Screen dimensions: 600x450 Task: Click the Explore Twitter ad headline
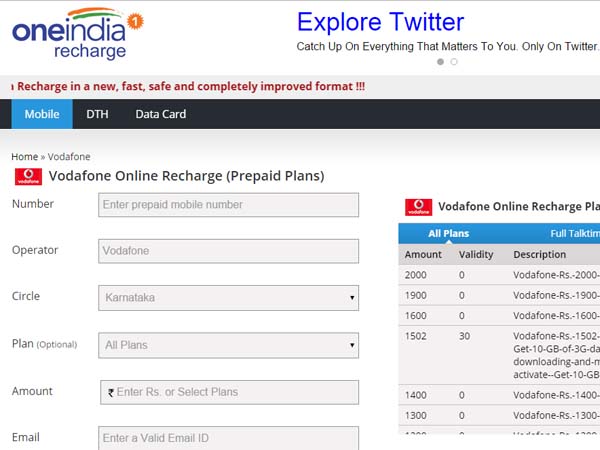pos(380,22)
